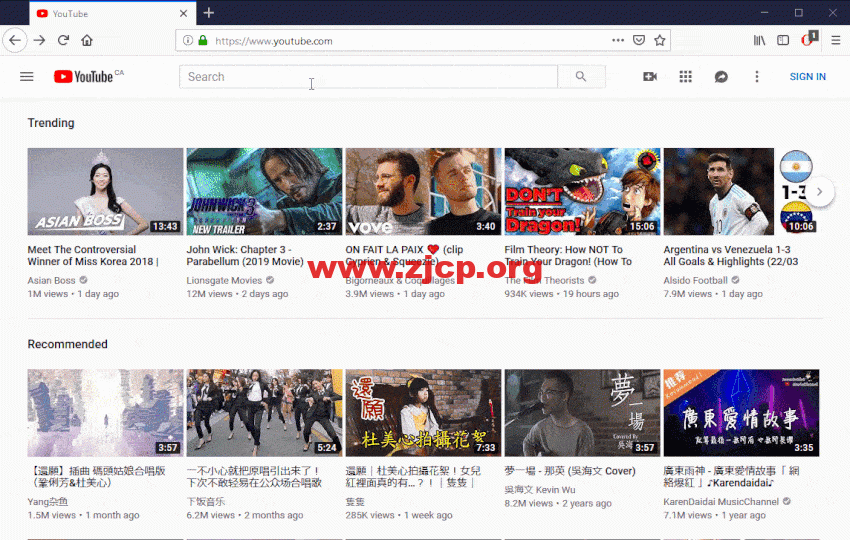Open Asian Boss channel link

[51, 280]
